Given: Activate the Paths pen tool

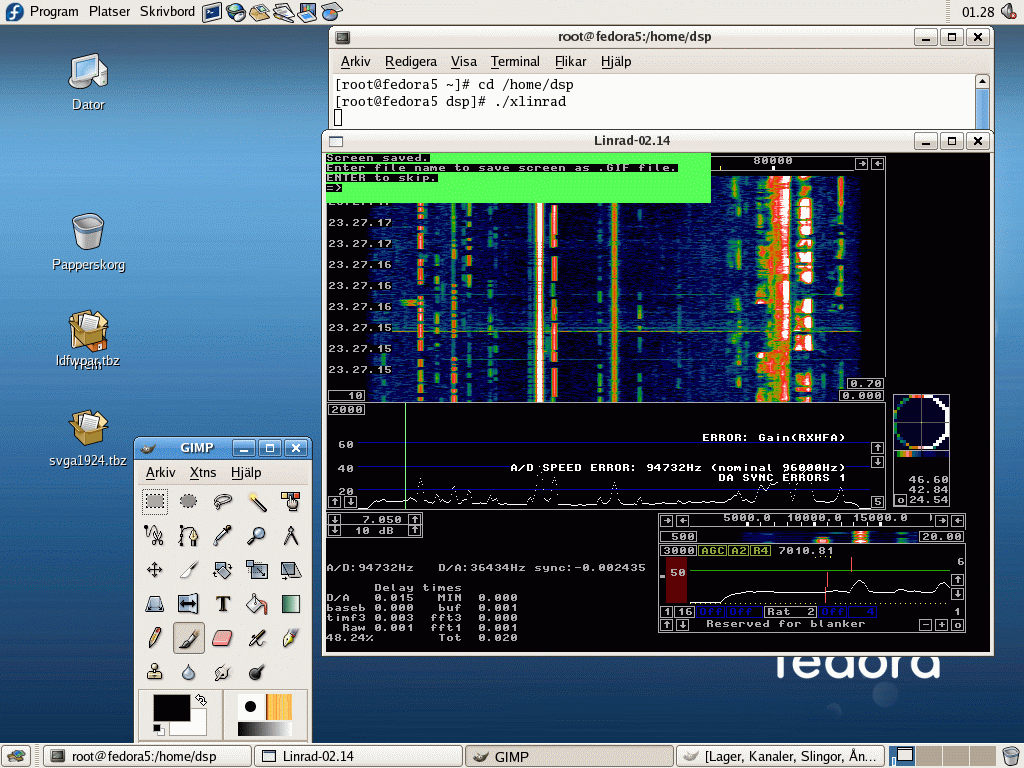Looking at the screenshot, I should pos(189,536).
